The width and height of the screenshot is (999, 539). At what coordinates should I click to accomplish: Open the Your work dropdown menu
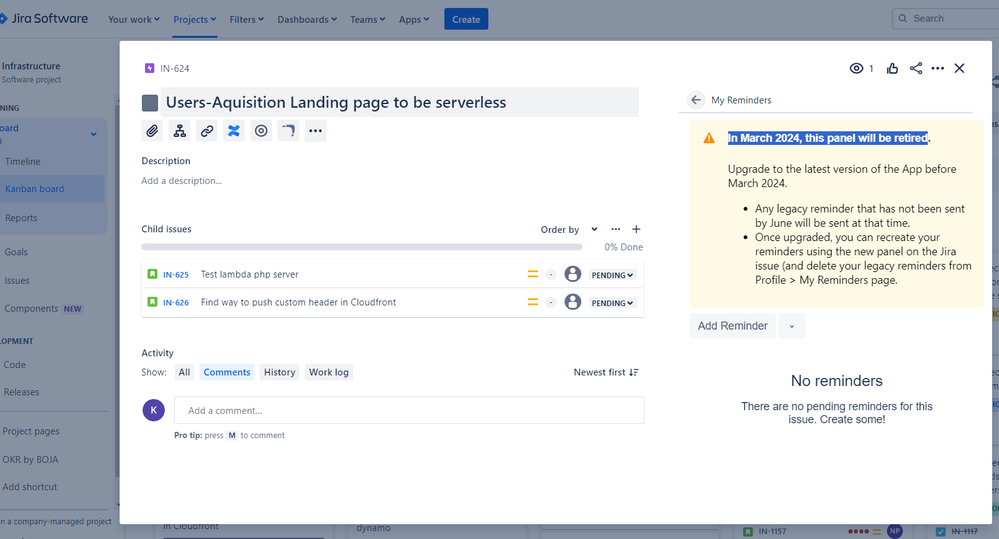pos(134,20)
